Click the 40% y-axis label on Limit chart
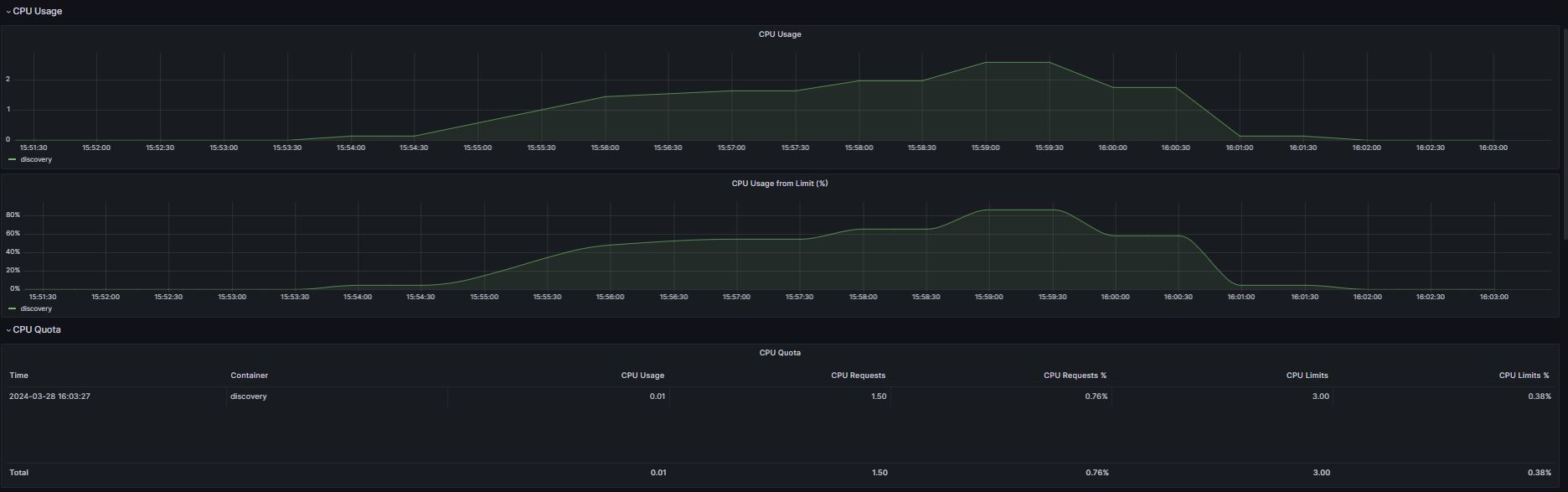1568x492 pixels. [13, 252]
